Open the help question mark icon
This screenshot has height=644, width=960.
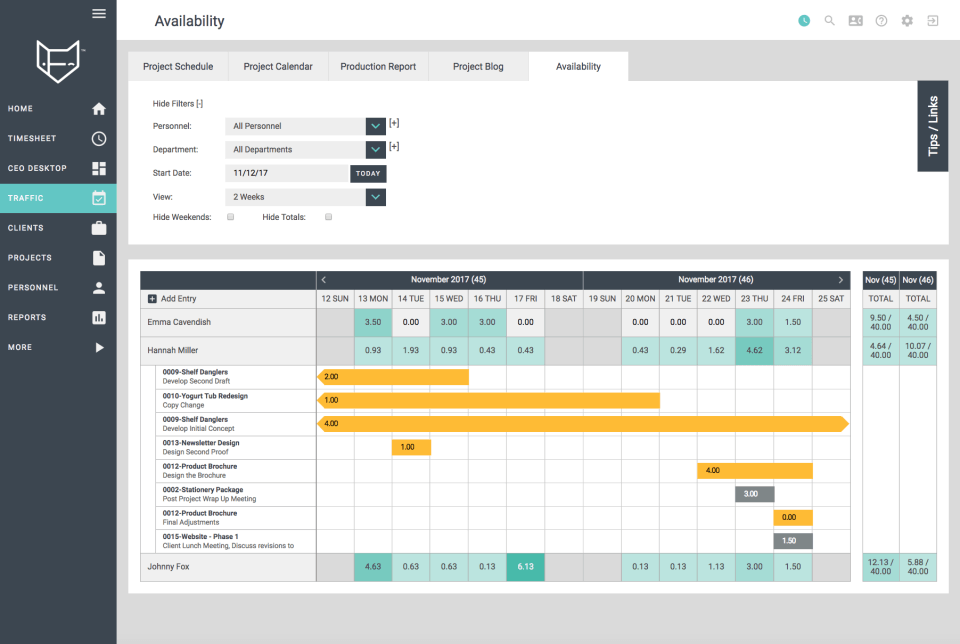pyautogui.click(x=881, y=21)
